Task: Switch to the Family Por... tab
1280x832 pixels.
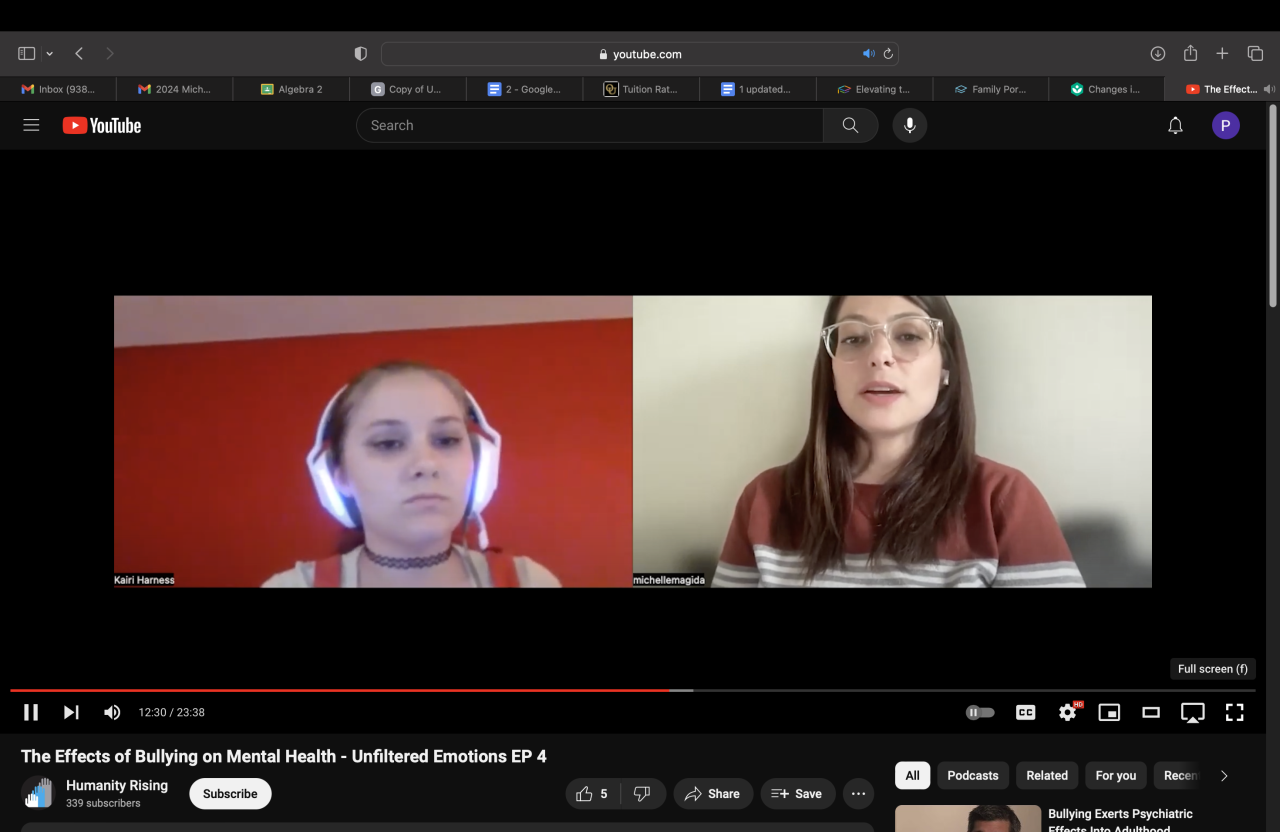Action: [x=991, y=89]
